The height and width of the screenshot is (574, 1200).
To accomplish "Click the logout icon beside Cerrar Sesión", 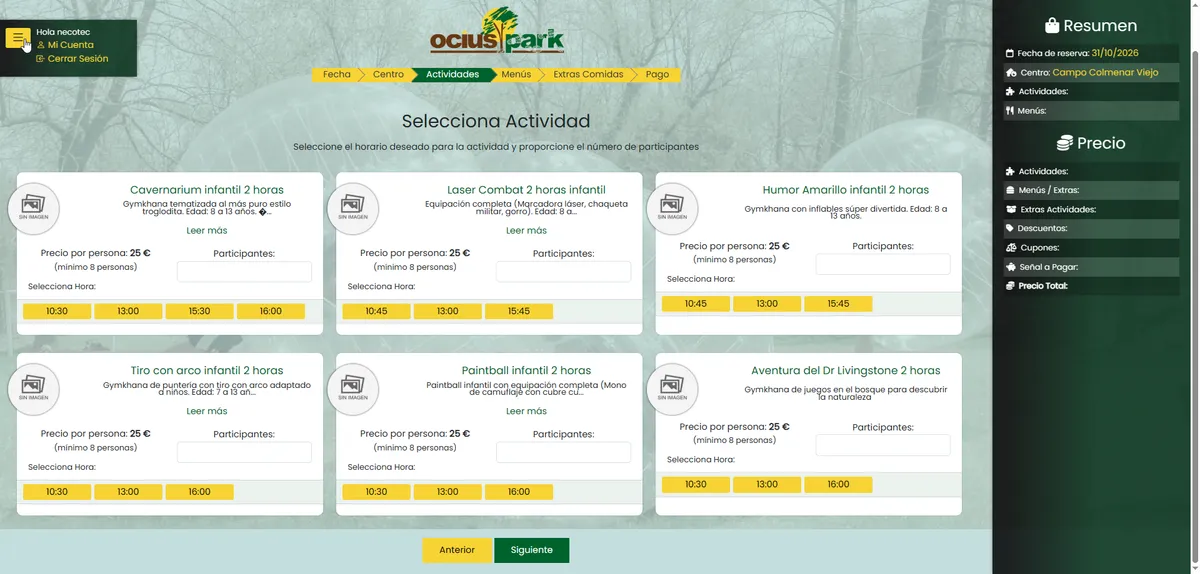I will tap(40, 59).
